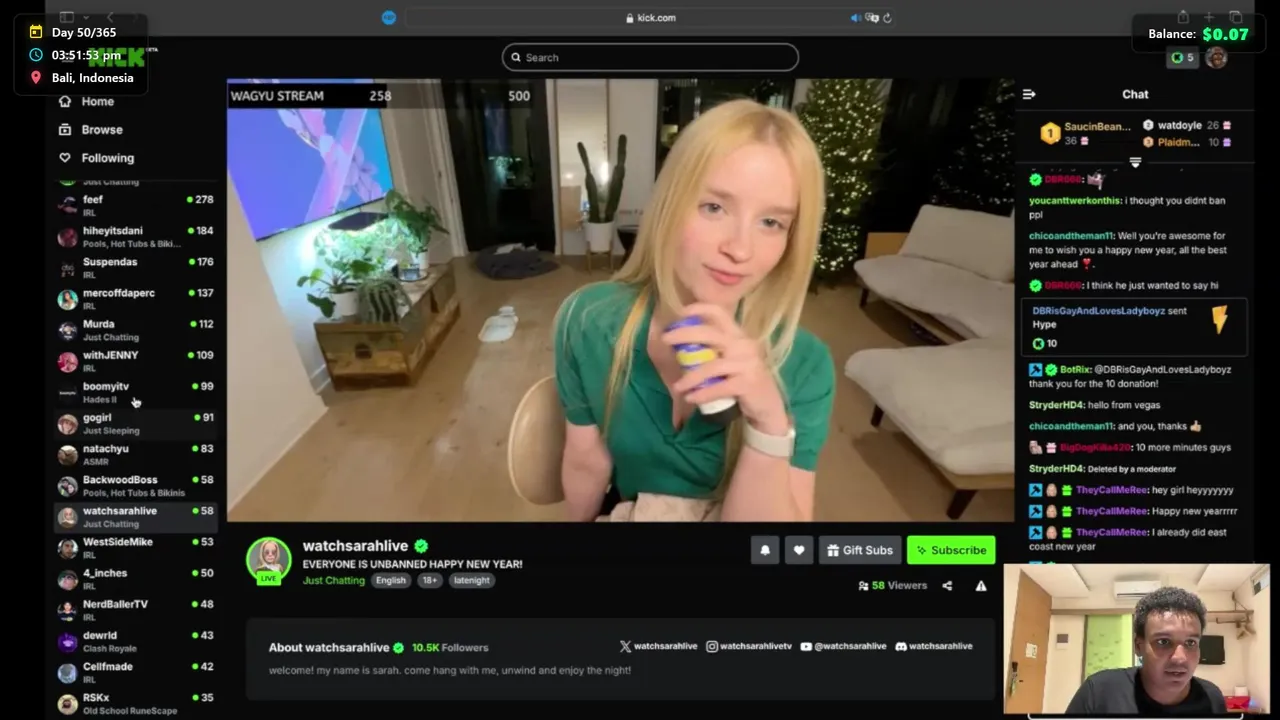Open WestSideMike channel in sidebar

click(x=135, y=548)
